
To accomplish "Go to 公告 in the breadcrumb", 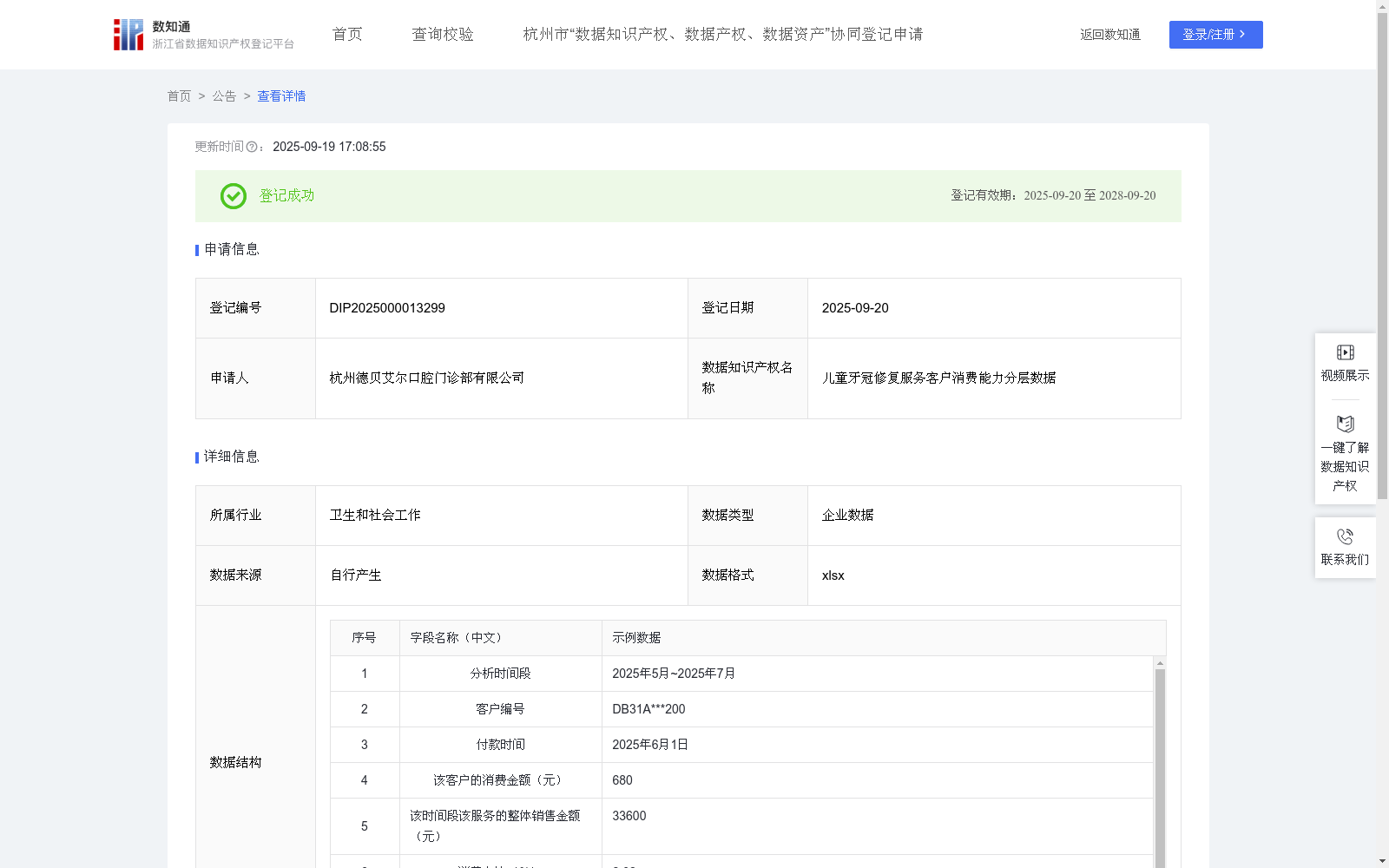I will (224, 96).
